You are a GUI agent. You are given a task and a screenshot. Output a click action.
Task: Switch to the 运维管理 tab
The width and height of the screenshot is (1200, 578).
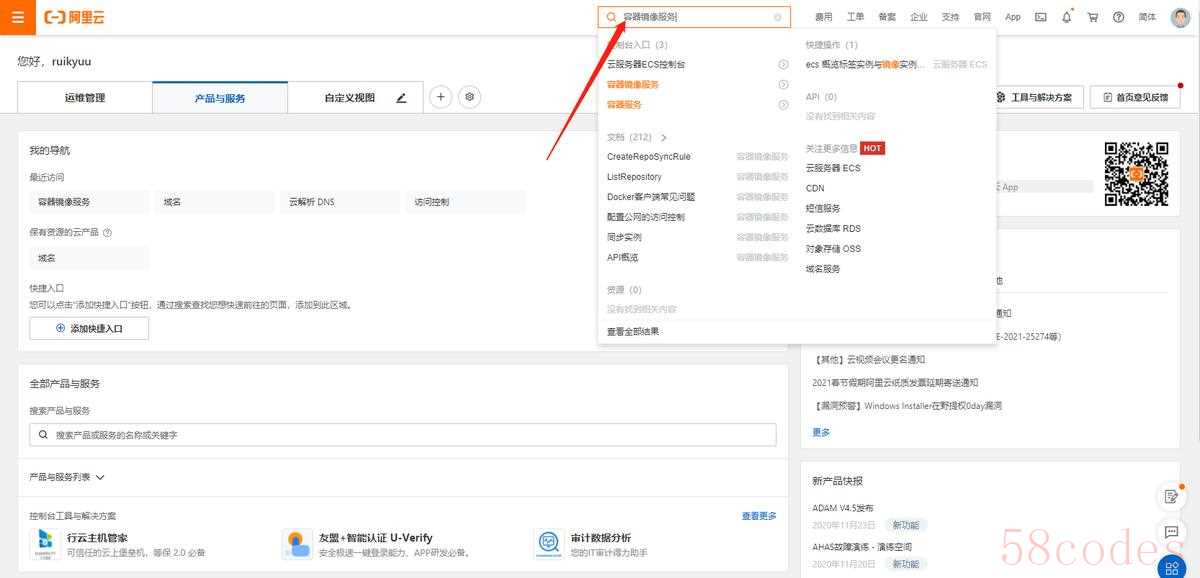coord(85,98)
